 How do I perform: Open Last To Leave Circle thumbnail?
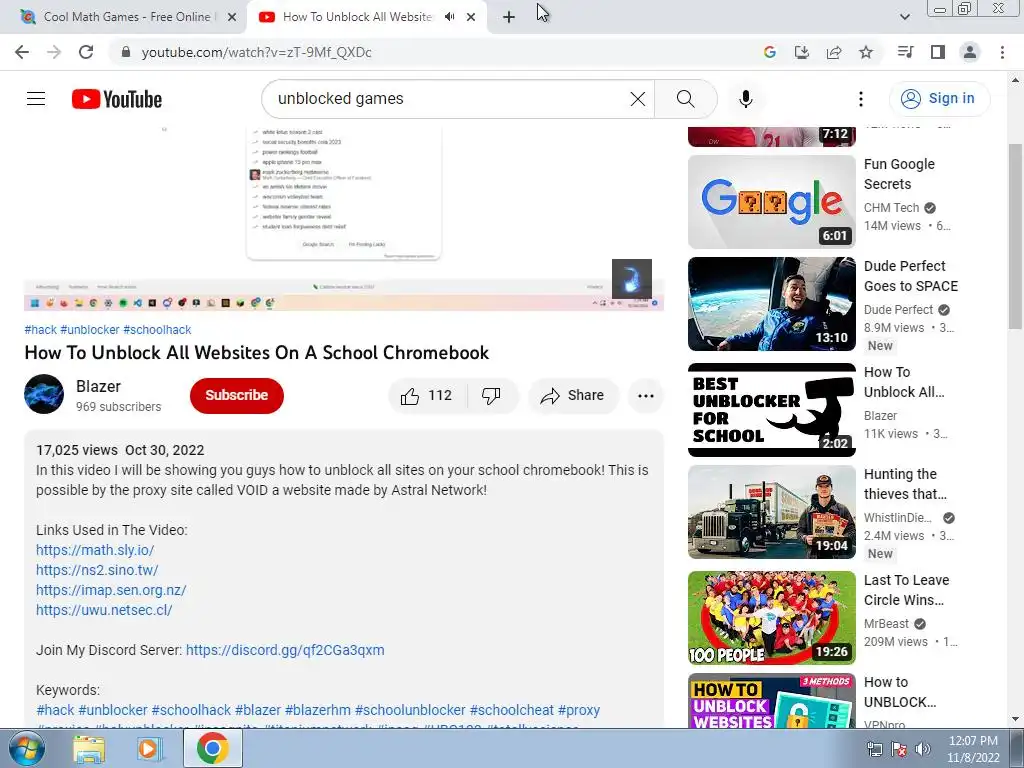pos(771,618)
